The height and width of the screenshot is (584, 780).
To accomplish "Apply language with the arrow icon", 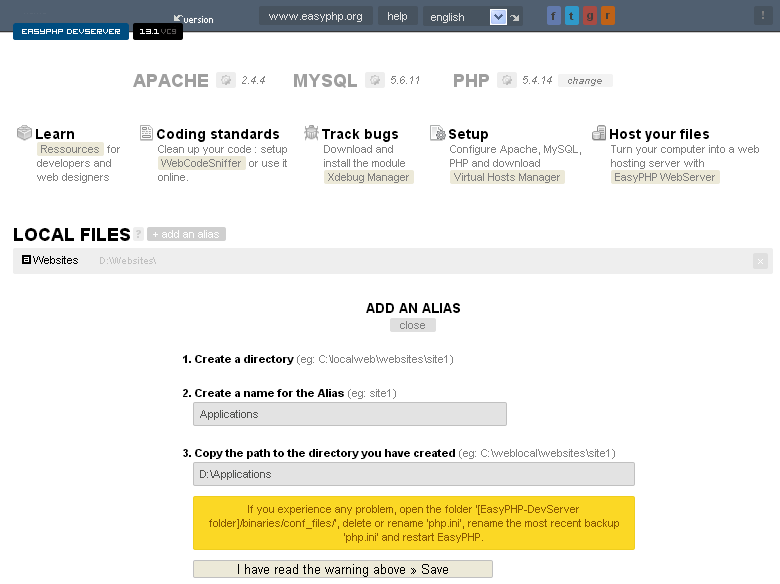I will point(515,17).
